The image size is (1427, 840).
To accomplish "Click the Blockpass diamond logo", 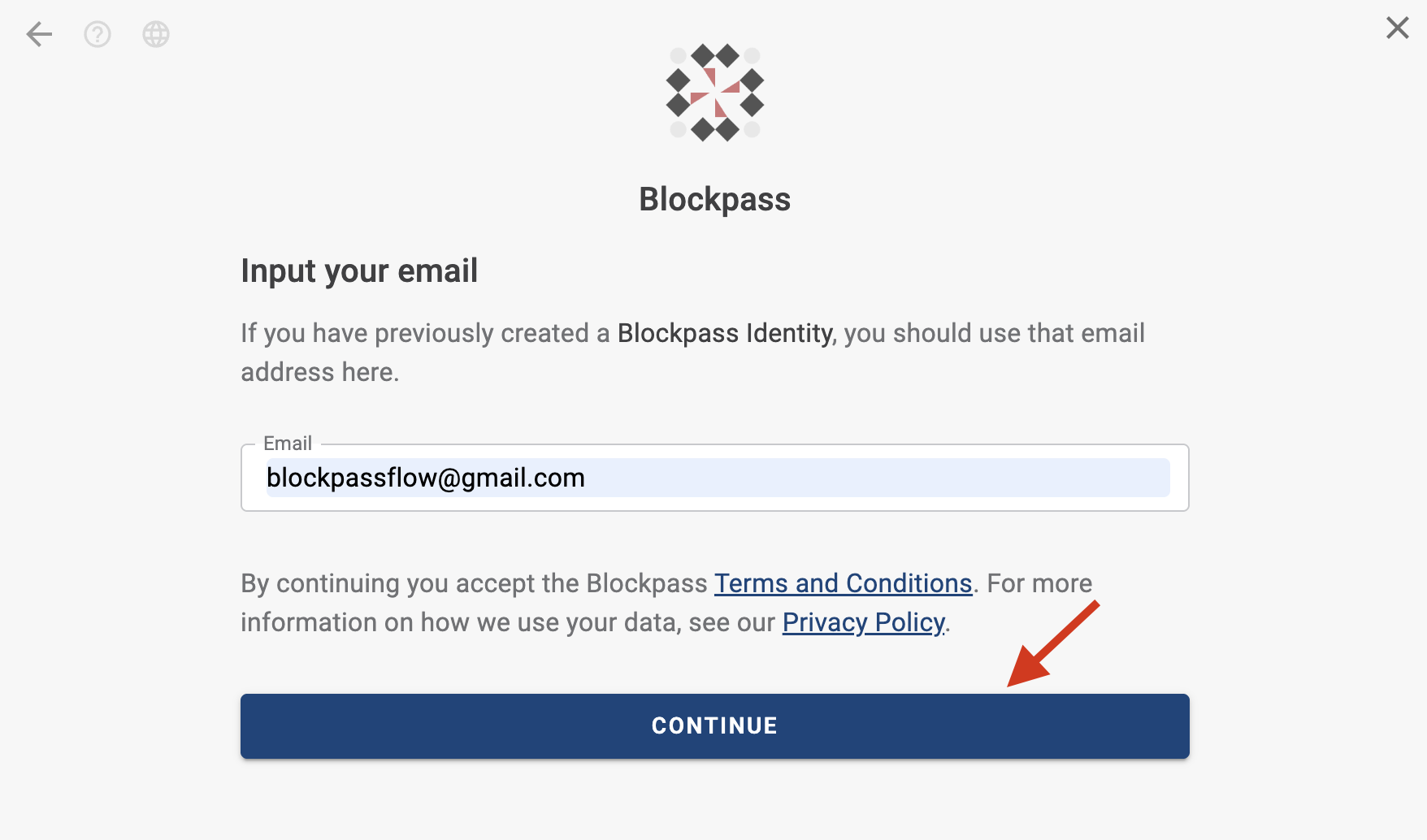I will (x=715, y=93).
